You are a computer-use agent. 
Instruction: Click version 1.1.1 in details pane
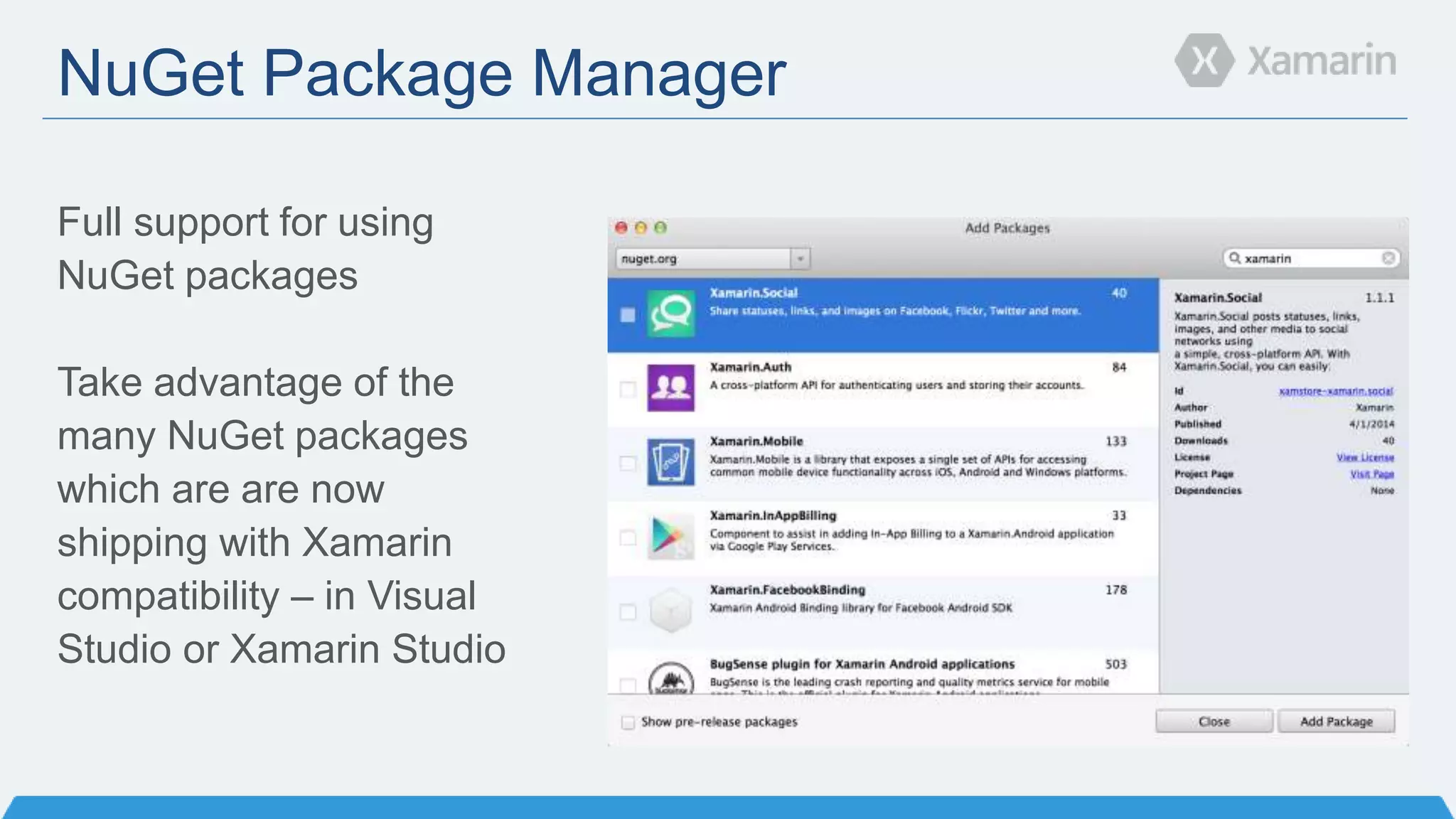[1379, 298]
